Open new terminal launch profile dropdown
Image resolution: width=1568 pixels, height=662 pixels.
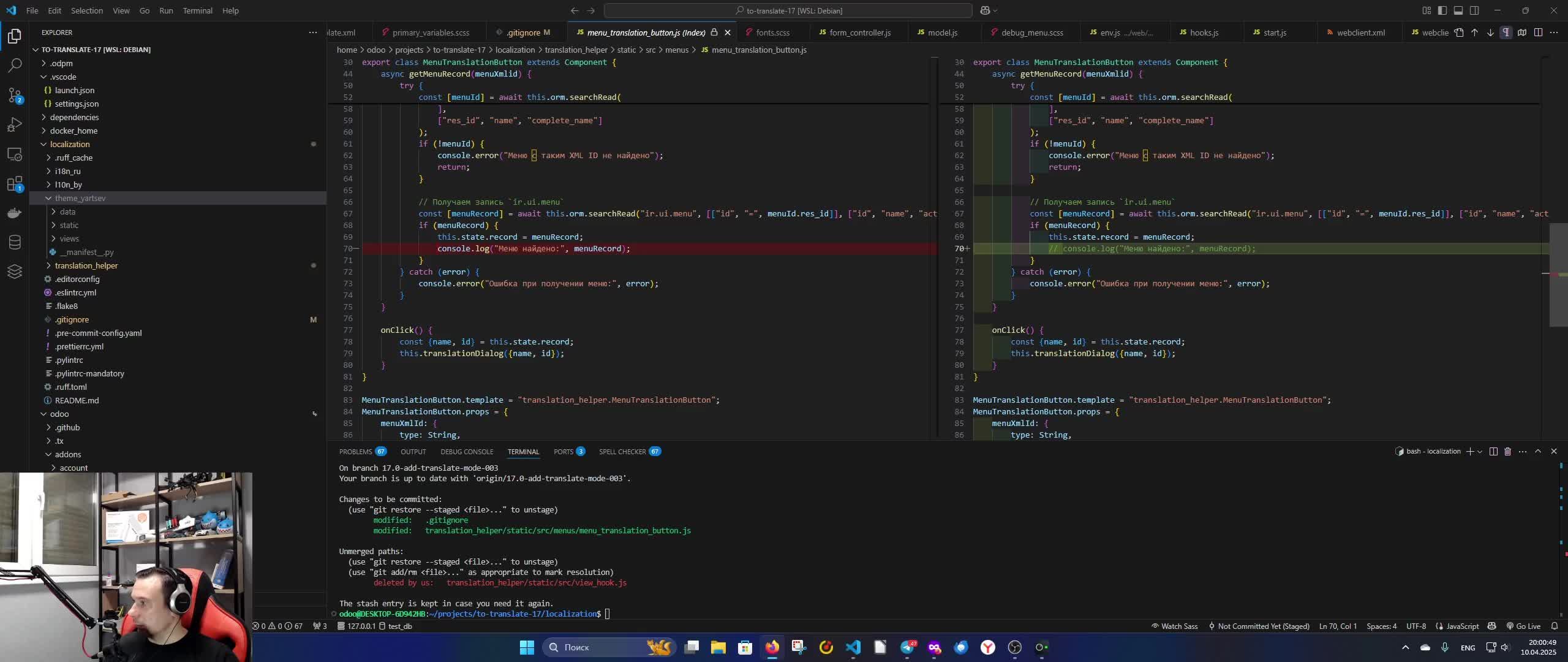coord(1480,452)
